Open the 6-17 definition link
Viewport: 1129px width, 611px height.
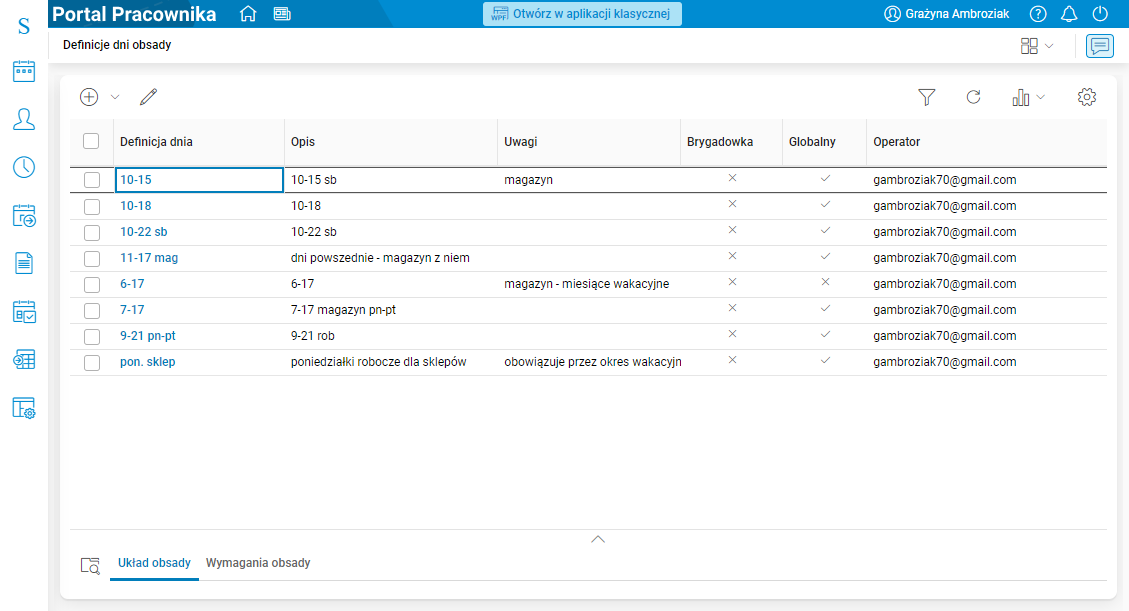click(x=132, y=284)
